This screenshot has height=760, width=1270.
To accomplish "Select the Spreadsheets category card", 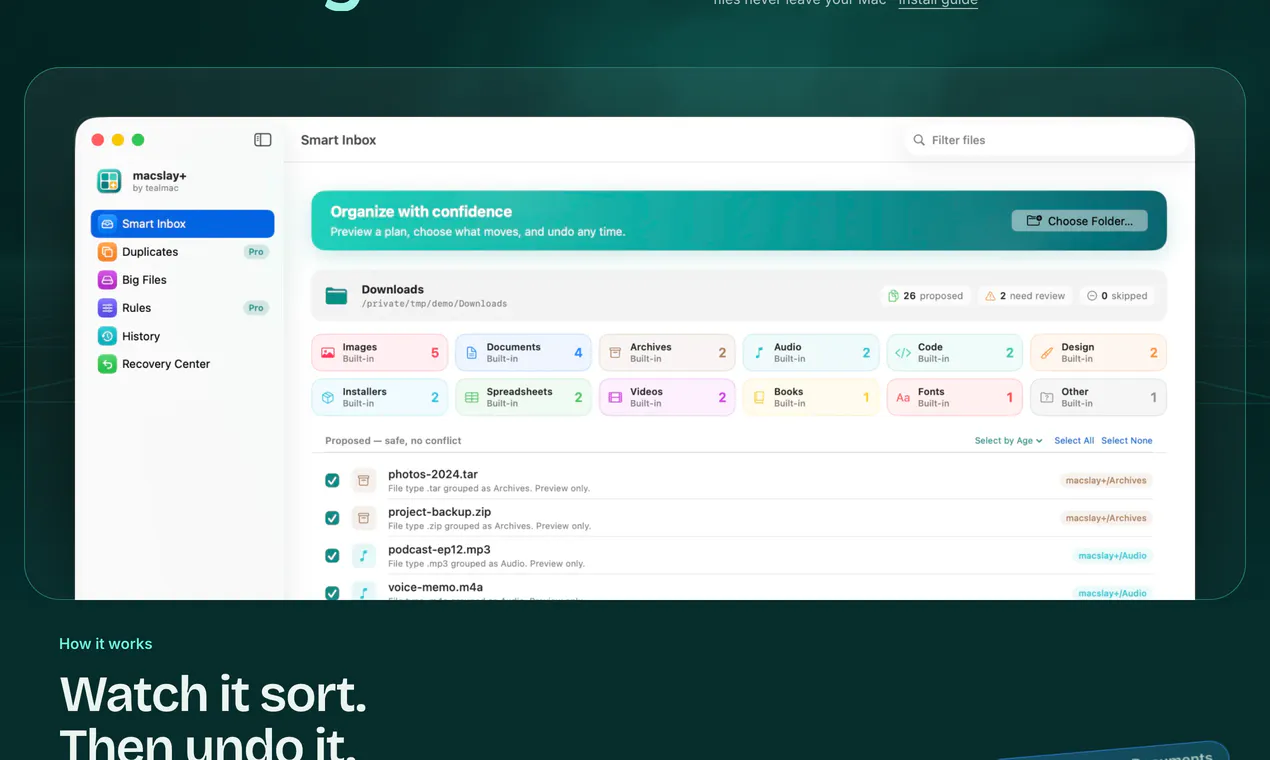I will coord(523,397).
